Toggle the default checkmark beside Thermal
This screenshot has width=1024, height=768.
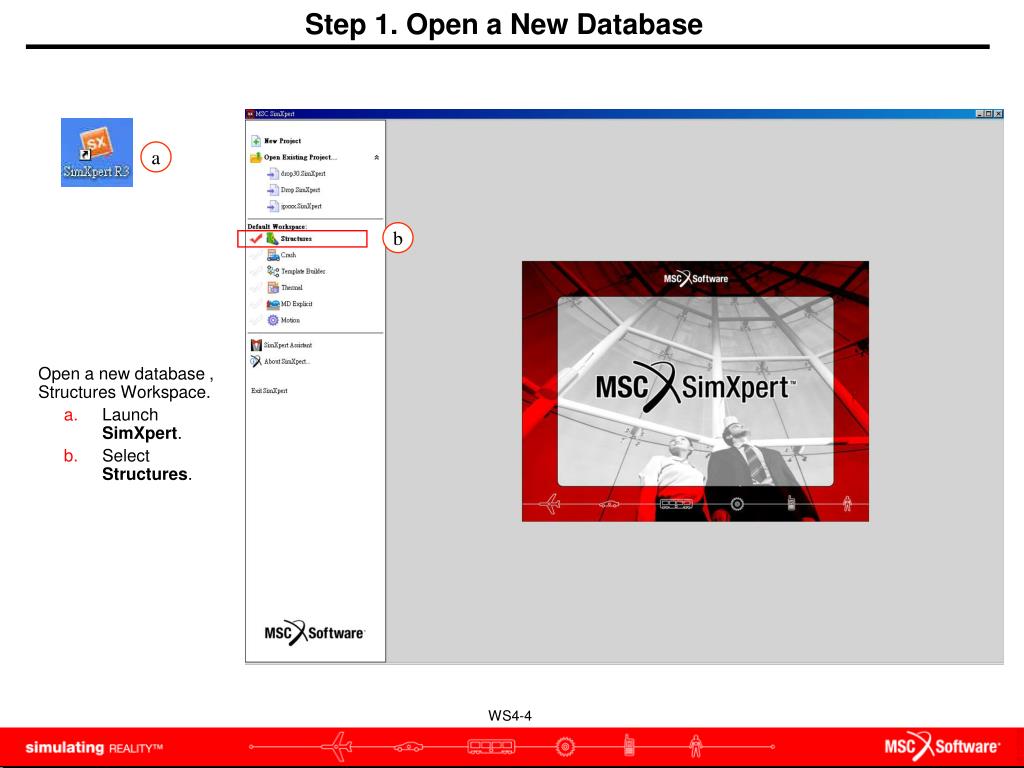(255, 287)
